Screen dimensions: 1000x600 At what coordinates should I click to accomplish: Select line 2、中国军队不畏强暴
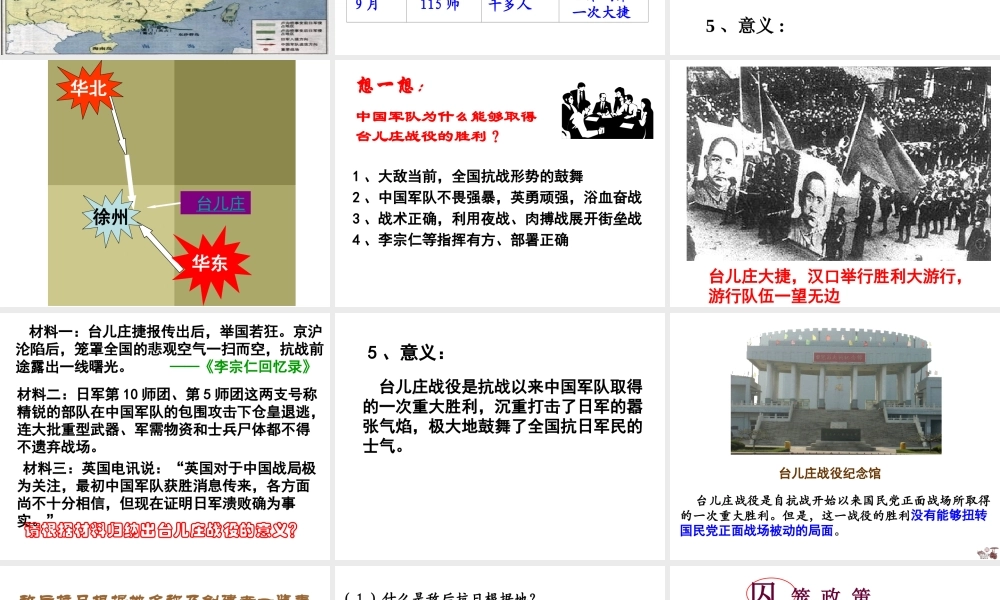497,197
